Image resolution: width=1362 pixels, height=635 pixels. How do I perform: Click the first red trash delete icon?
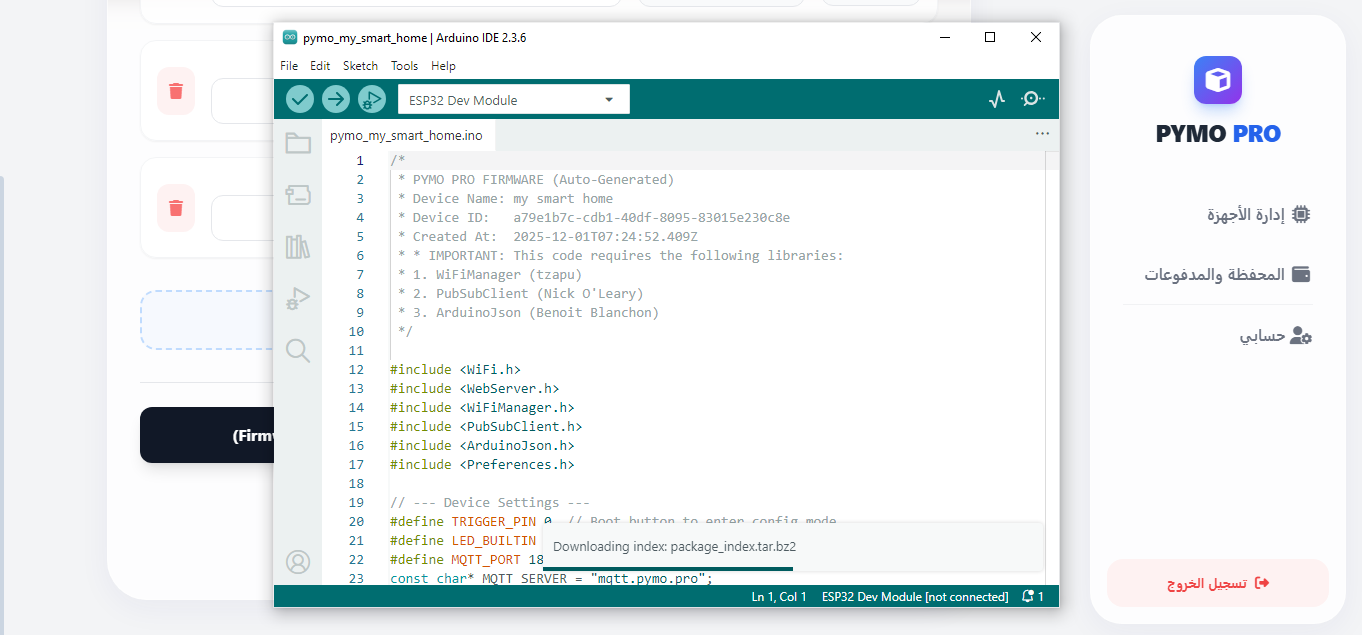click(x=176, y=91)
